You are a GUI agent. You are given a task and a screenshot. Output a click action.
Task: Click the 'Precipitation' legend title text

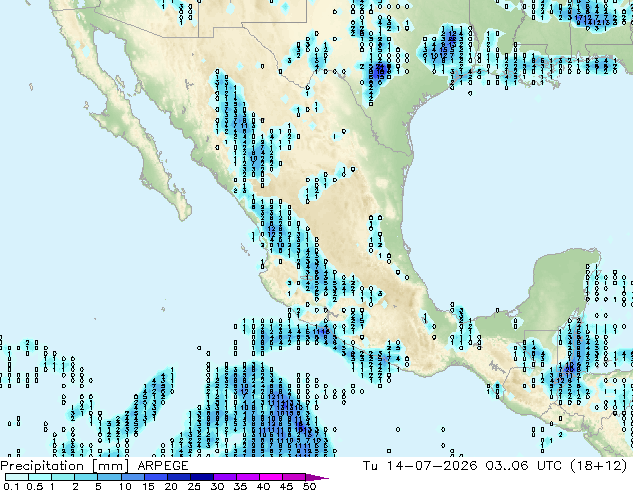coord(42,466)
